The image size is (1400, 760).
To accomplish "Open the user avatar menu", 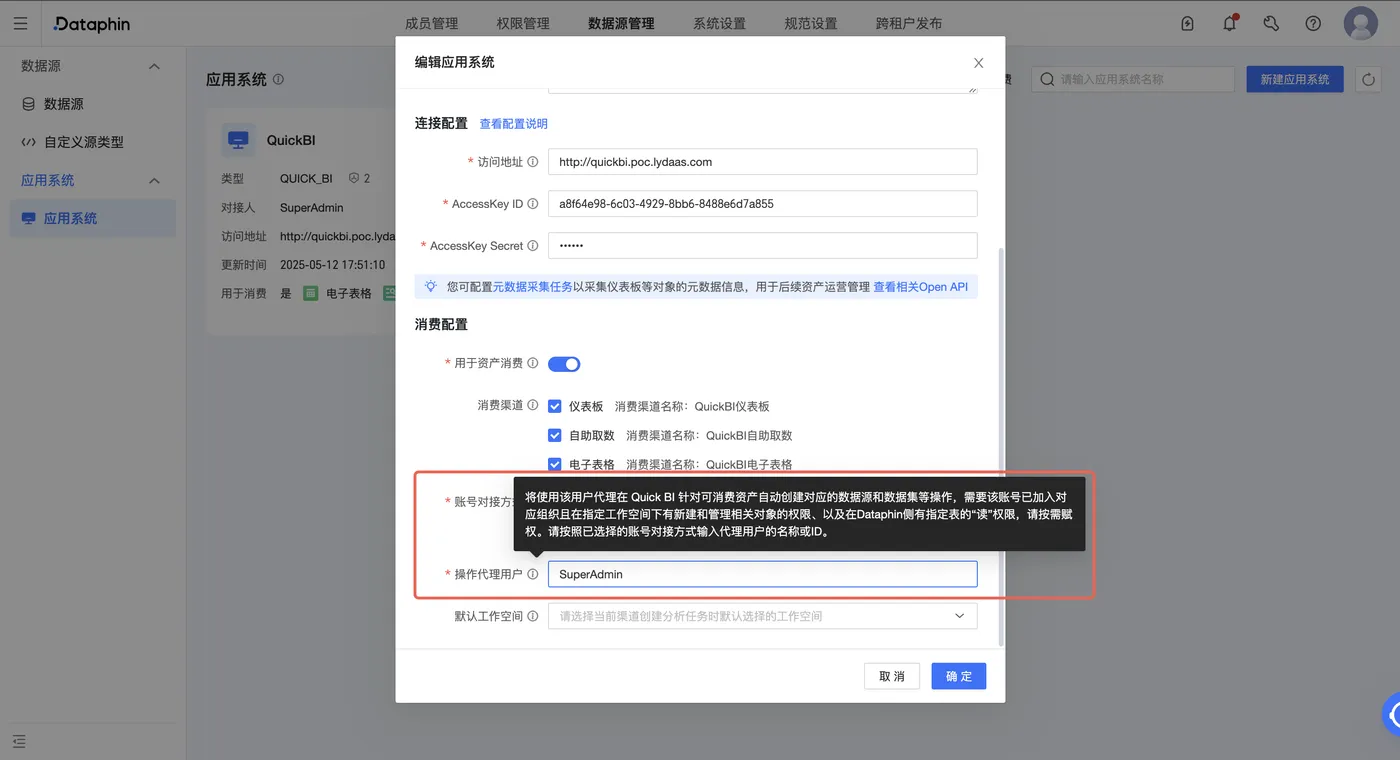I will 1361,23.
